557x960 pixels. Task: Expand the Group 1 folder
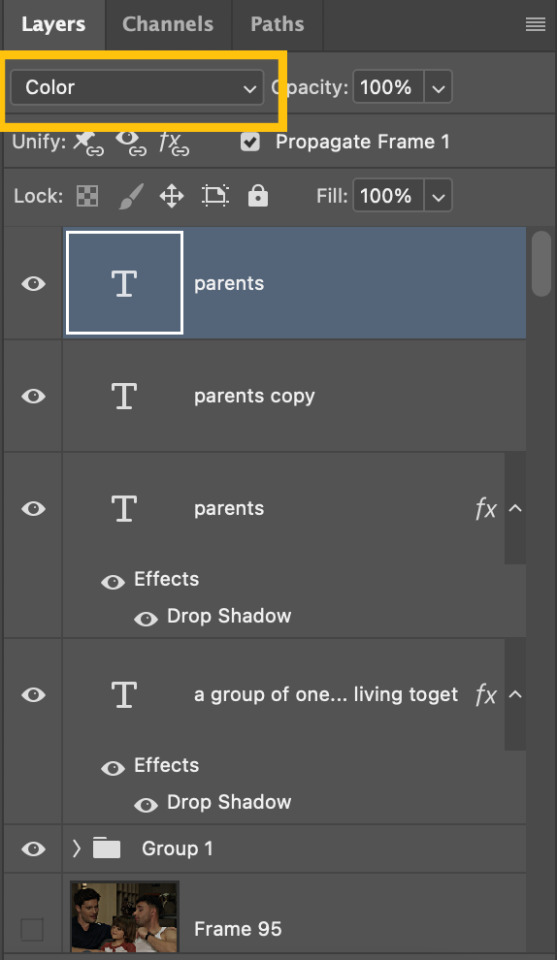tap(77, 849)
